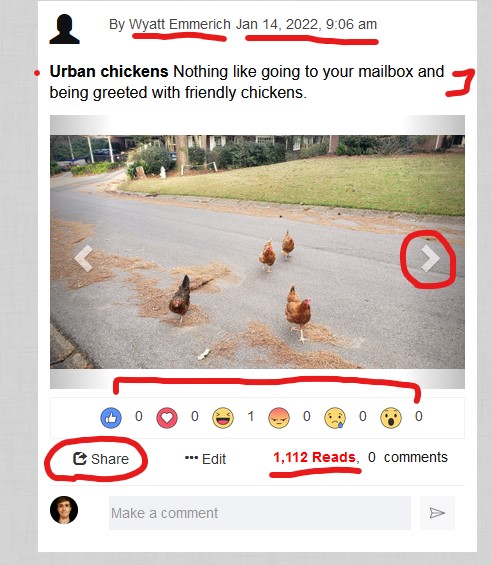Click the commenter's profile picture
This screenshot has height=565, width=492.
pos(64,510)
